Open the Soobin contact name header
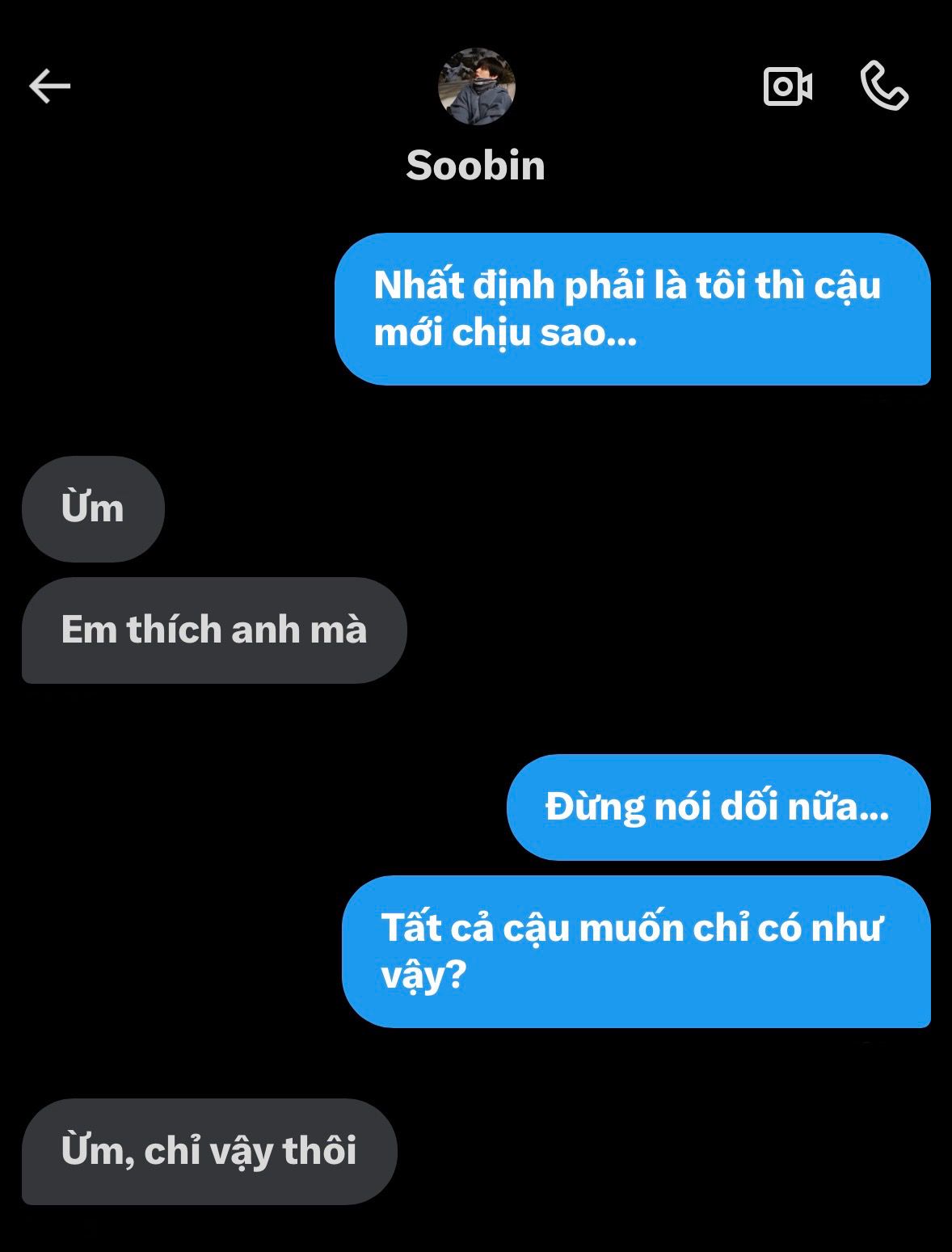This screenshot has height=1252, width=952. [x=475, y=166]
